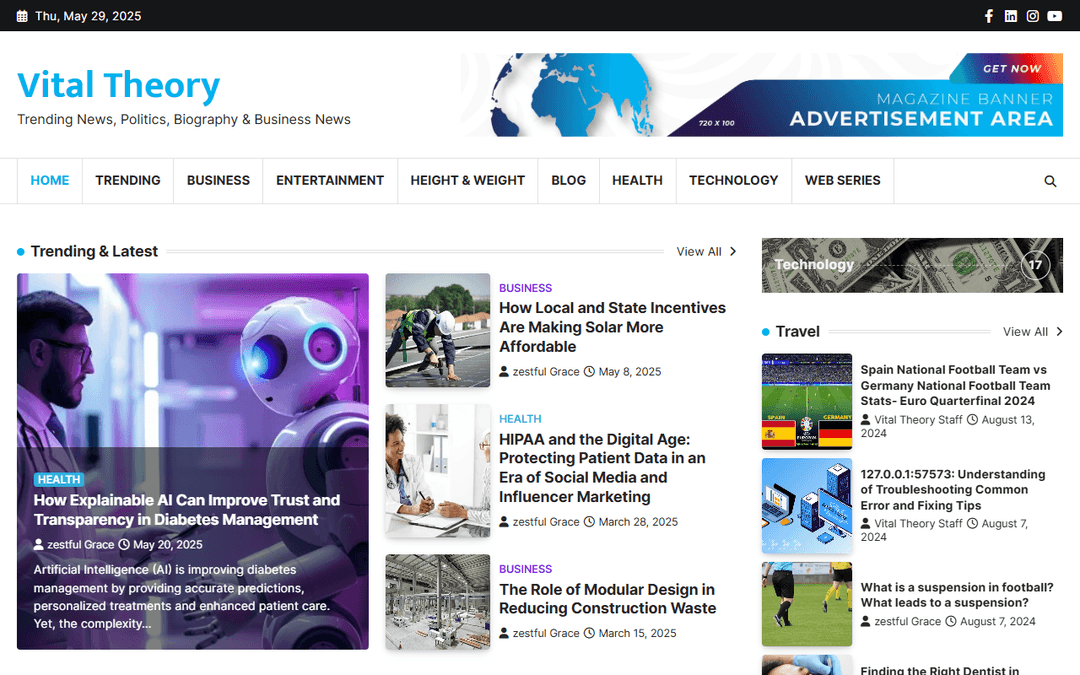The image size is (1080, 675).
Task: Click the isometric servers thumbnail
Action: tap(807, 506)
